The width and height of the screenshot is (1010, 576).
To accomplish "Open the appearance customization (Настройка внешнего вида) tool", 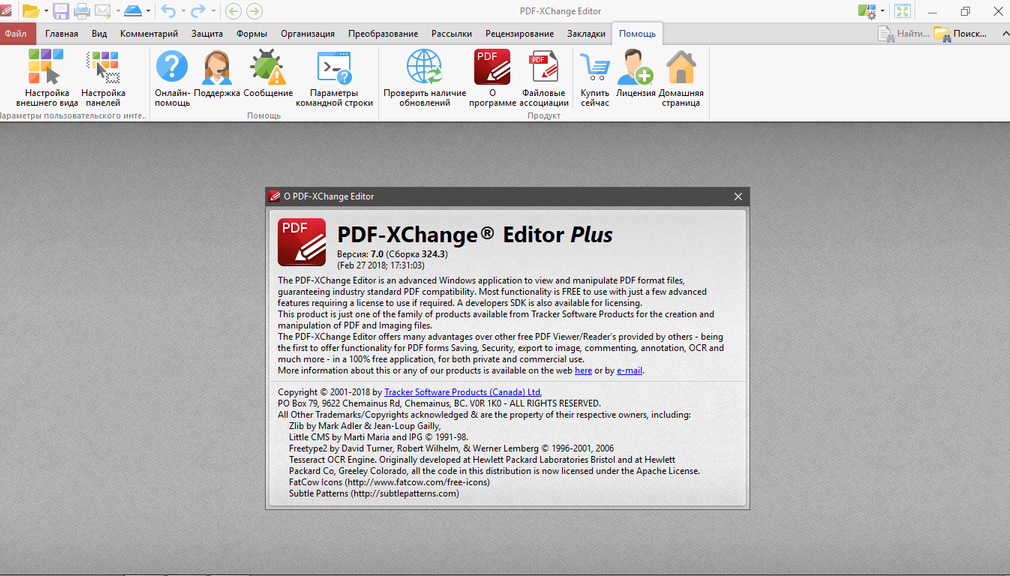I will click(46, 78).
